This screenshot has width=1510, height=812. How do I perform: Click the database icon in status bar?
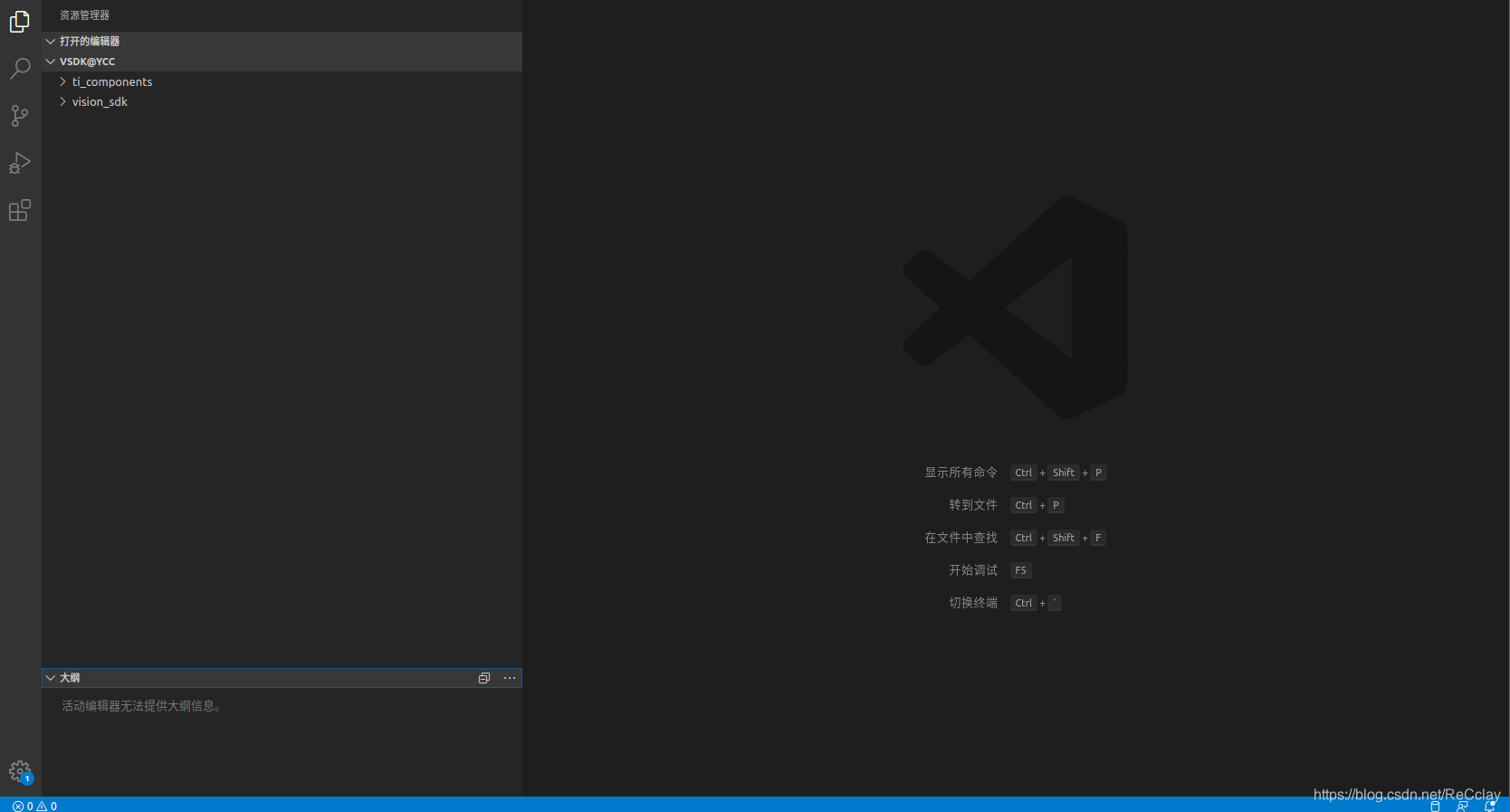(x=1435, y=807)
